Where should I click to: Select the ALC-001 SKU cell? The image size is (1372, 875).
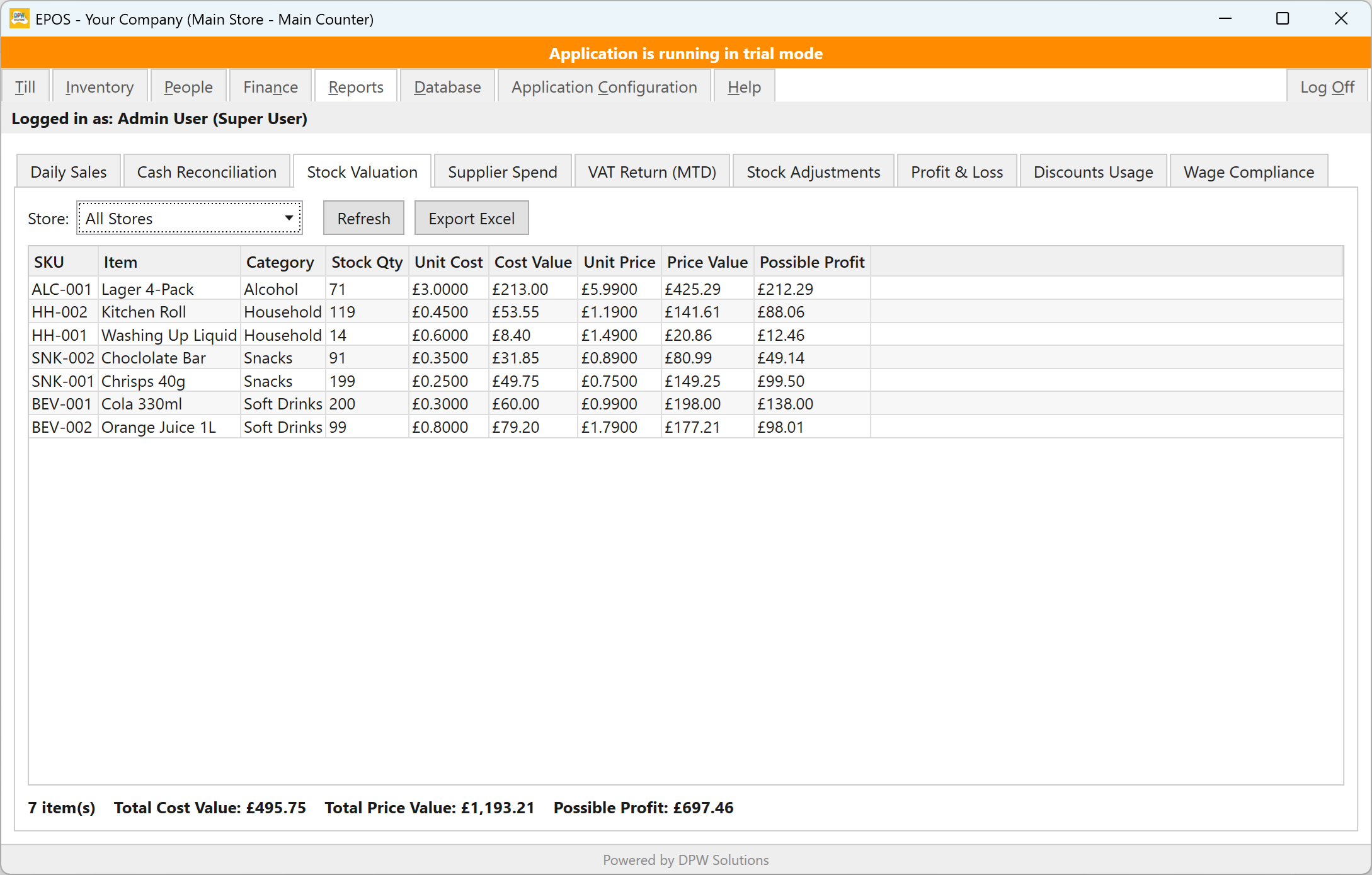click(63, 289)
